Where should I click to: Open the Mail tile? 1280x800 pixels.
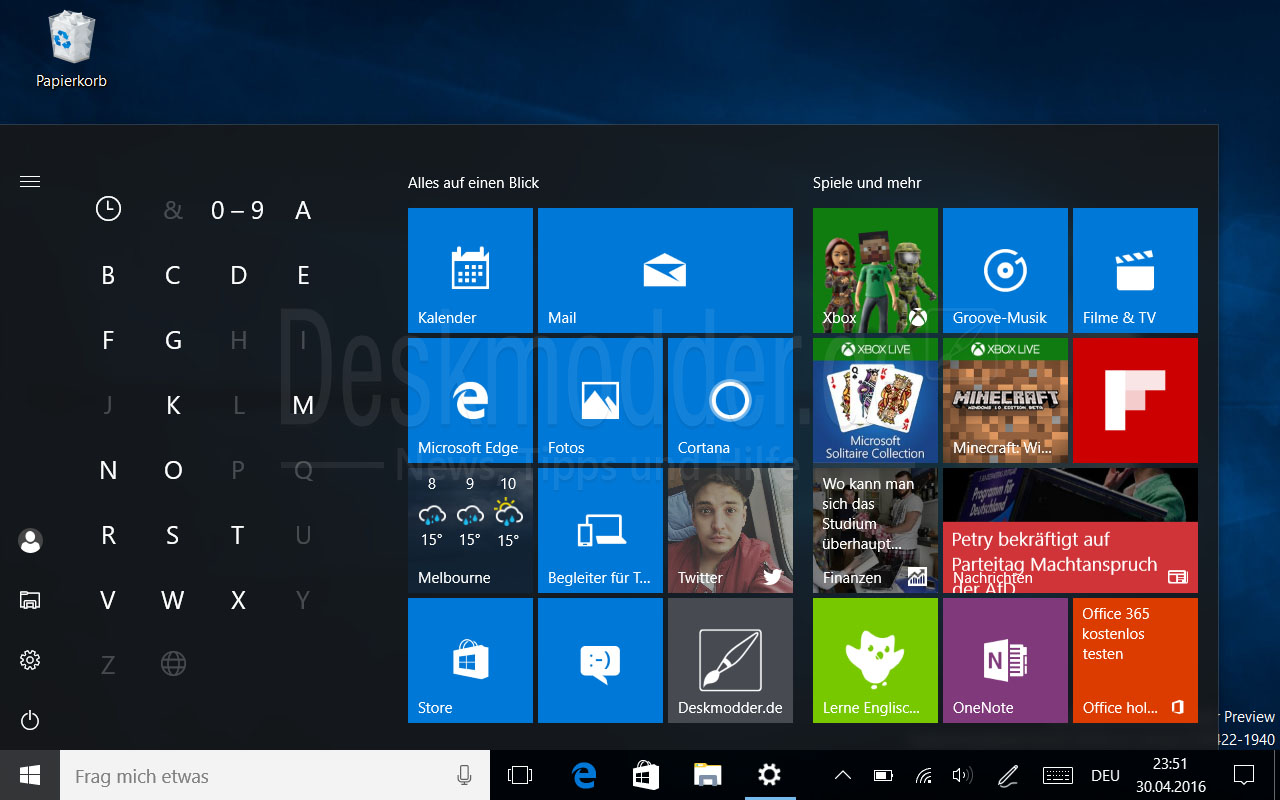point(665,270)
